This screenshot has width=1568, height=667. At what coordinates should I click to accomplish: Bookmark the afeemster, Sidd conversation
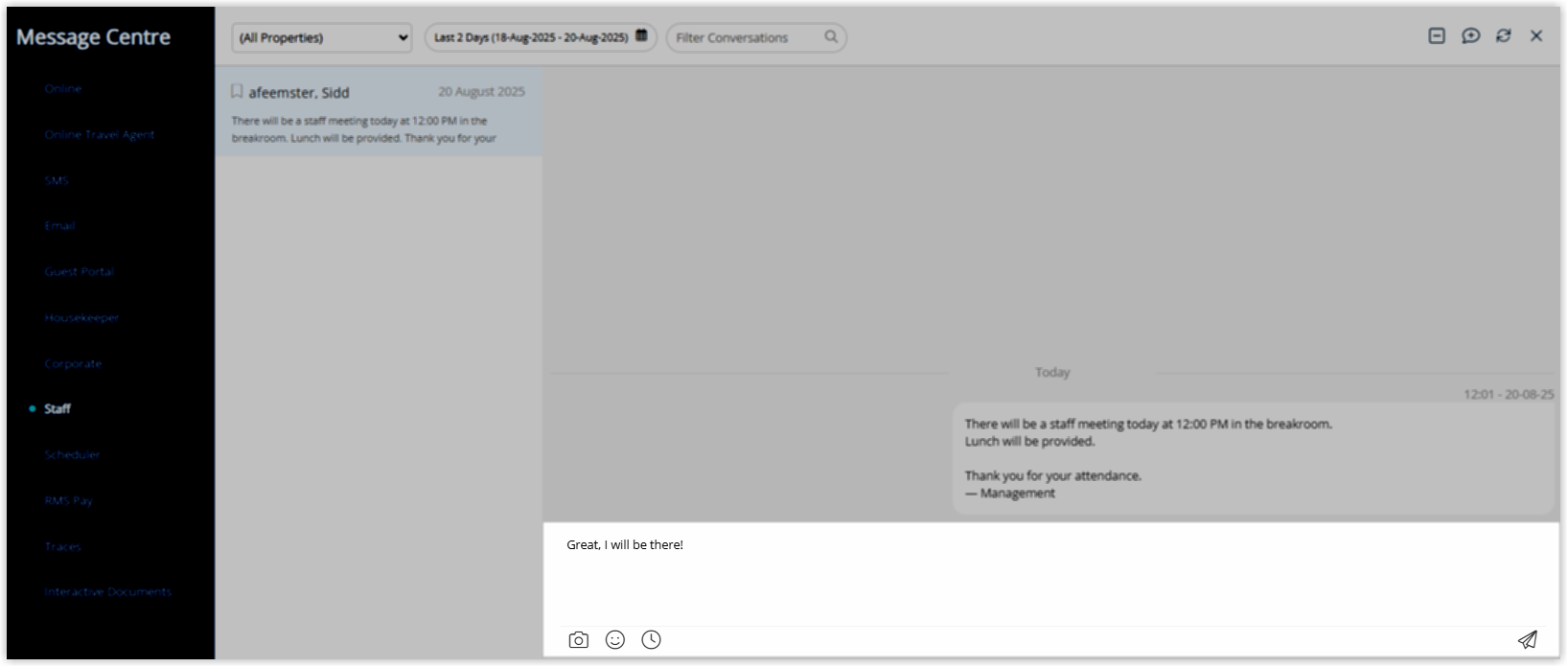237,91
